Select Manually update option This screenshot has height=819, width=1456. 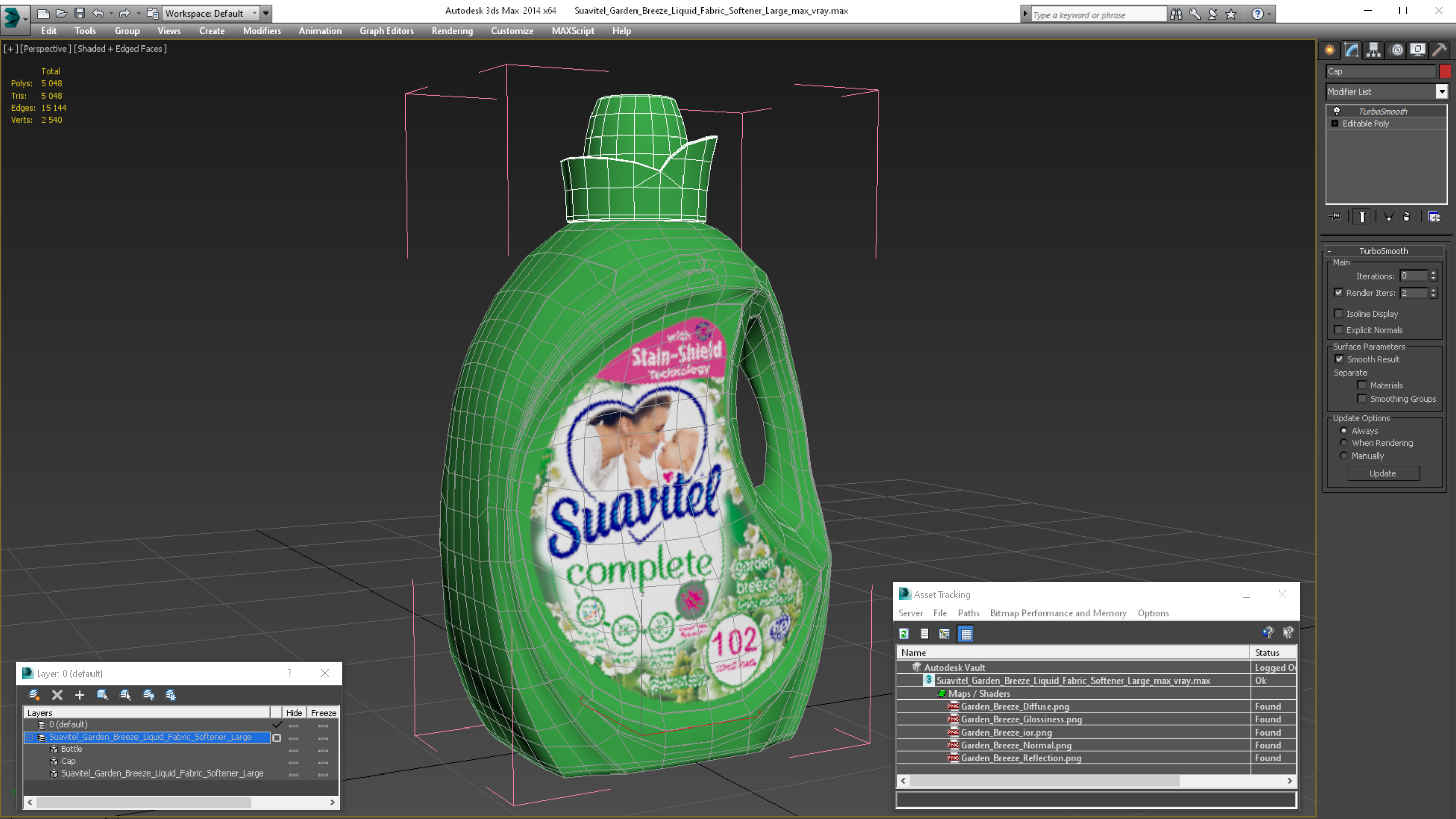1344,456
